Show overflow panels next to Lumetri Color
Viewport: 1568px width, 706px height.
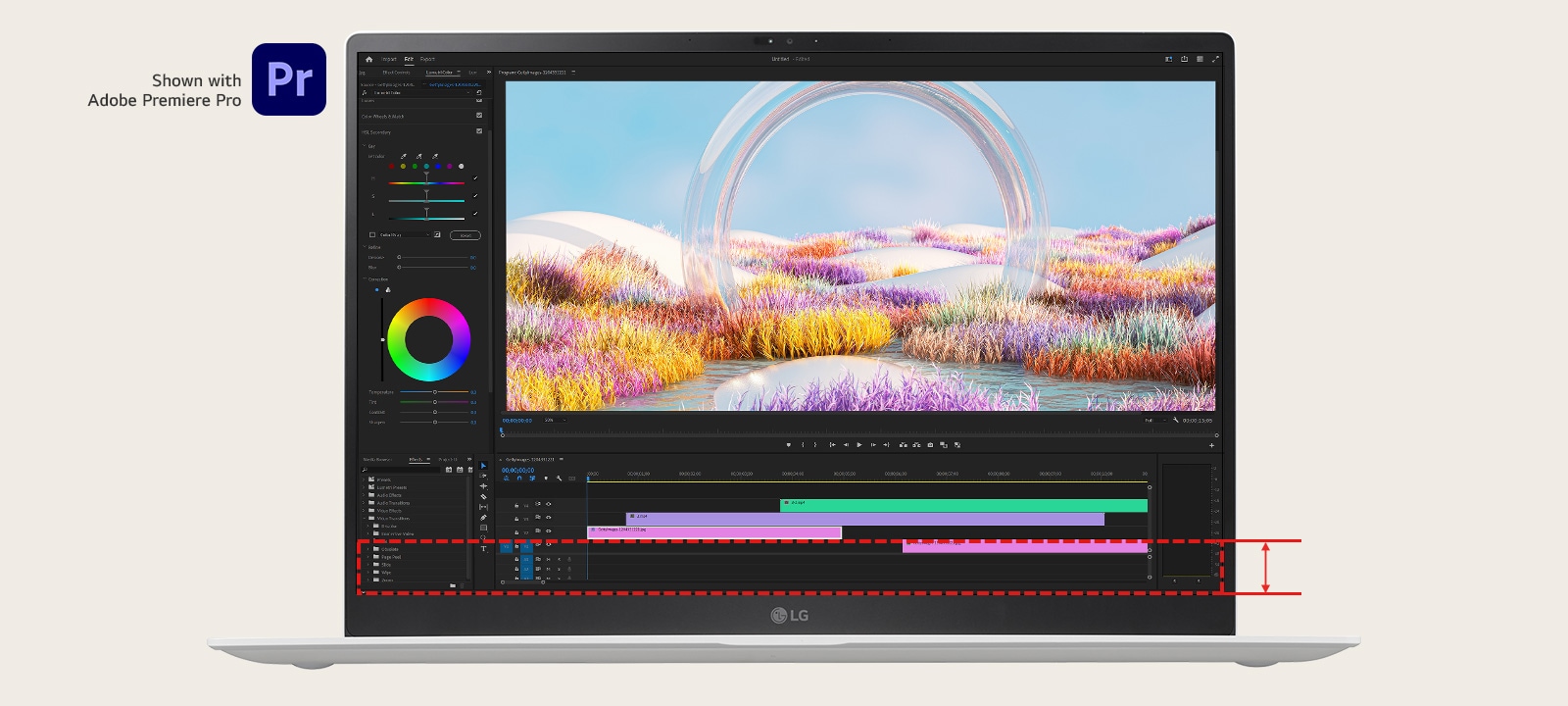(x=489, y=73)
